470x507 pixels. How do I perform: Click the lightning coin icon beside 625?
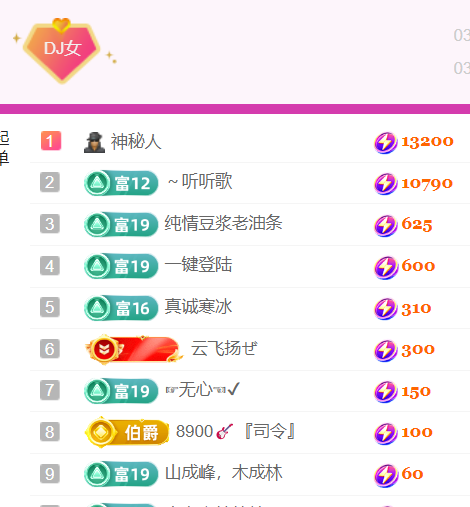click(x=386, y=226)
